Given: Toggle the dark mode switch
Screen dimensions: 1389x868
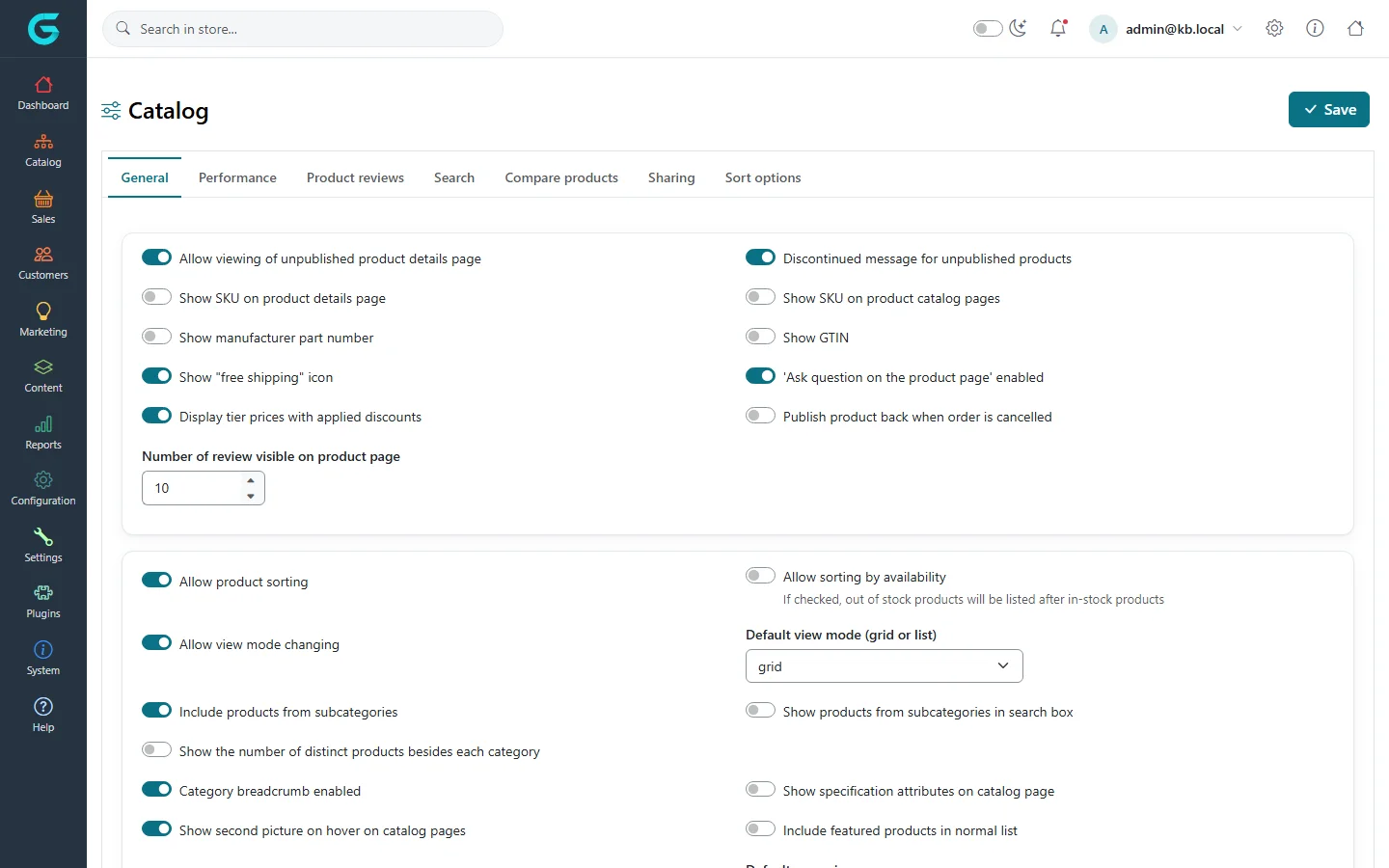Looking at the screenshot, I should 988,29.
